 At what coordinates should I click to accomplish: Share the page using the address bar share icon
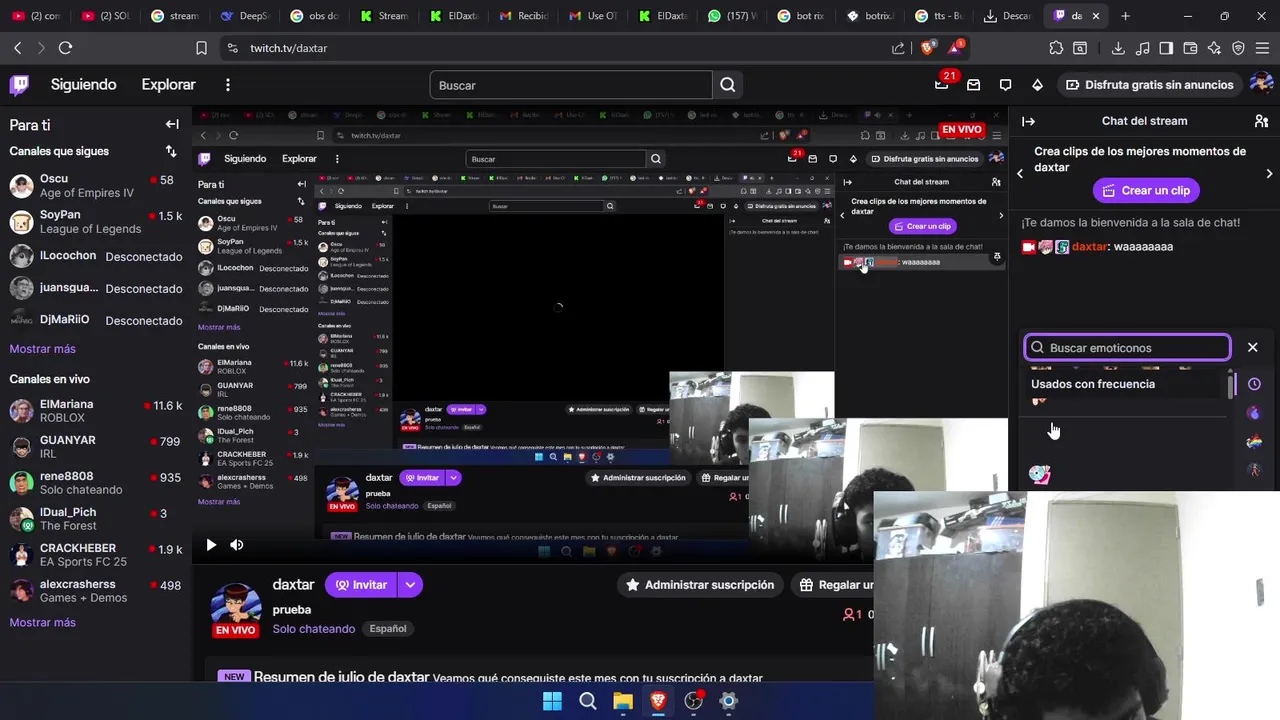click(898, 48)
